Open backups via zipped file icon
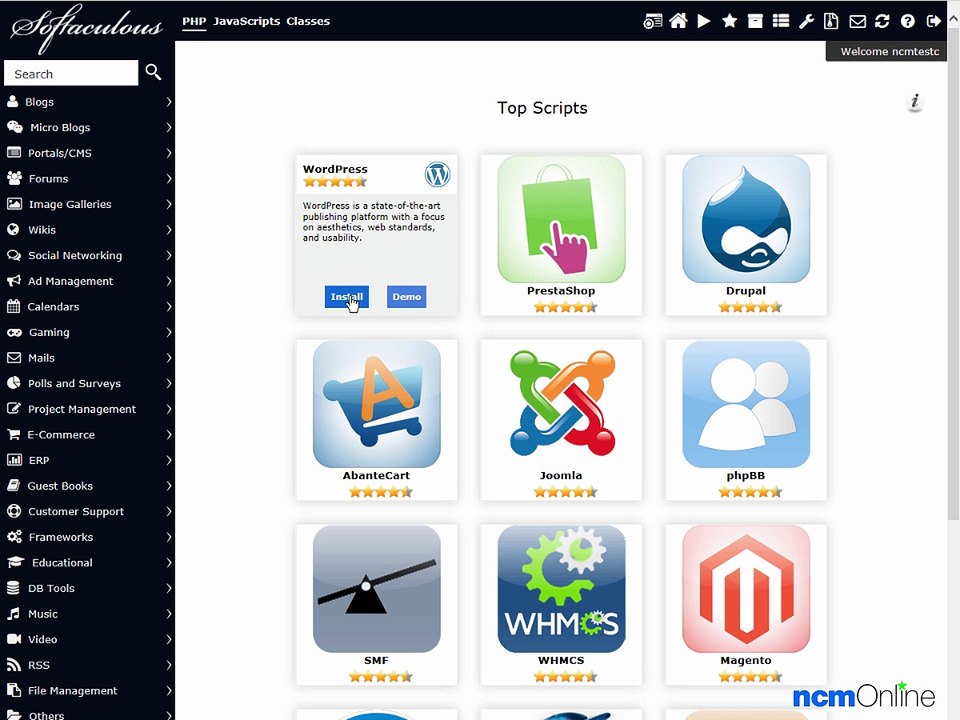This screenshot has height=720, width=960. tap(831, 21)
